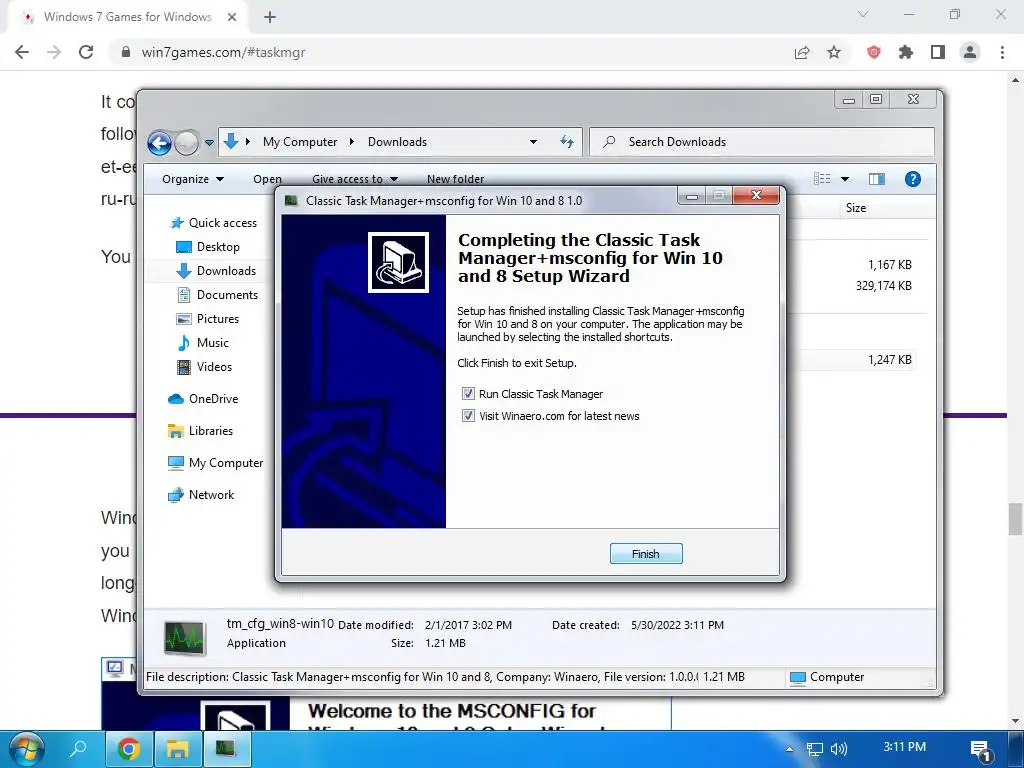The width and height of the screenshot is (1024, 768).
Task: Switch to Windows 7 Games for Windows tab
Action: [x=127, y=17]
